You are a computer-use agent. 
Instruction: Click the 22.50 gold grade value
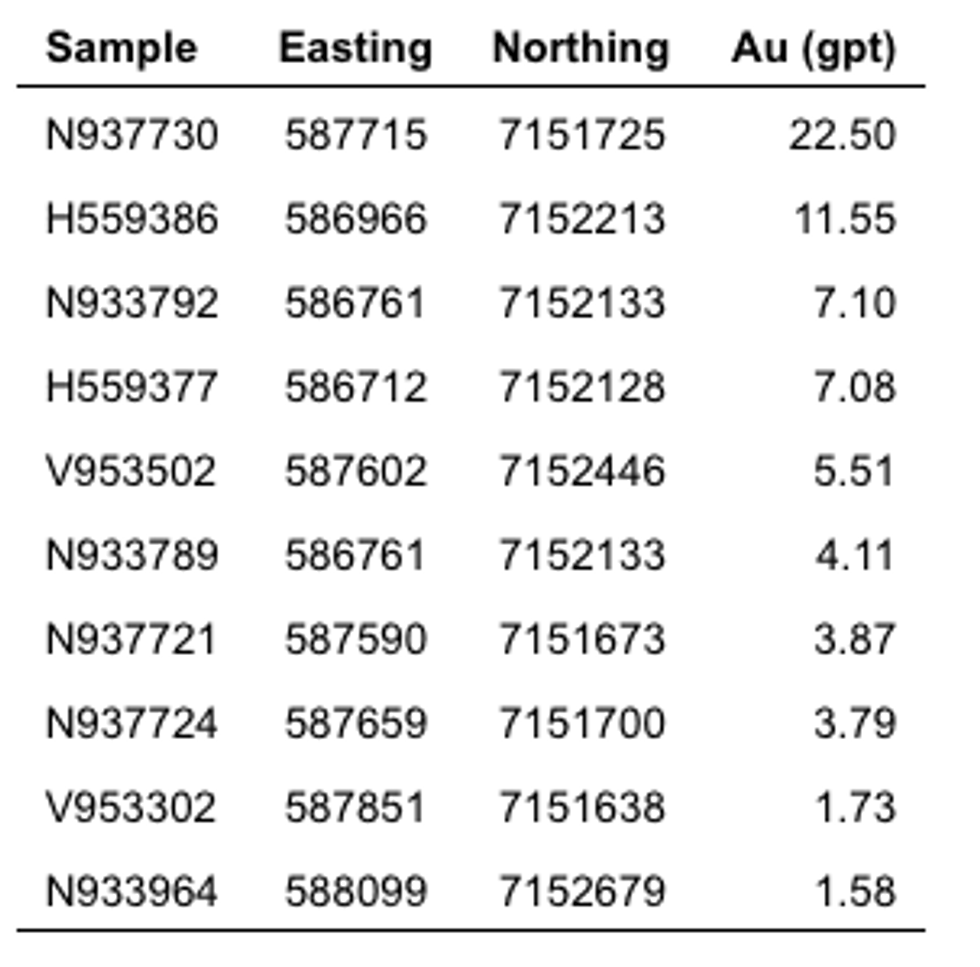pyautogui.click(x=841, y=135)
